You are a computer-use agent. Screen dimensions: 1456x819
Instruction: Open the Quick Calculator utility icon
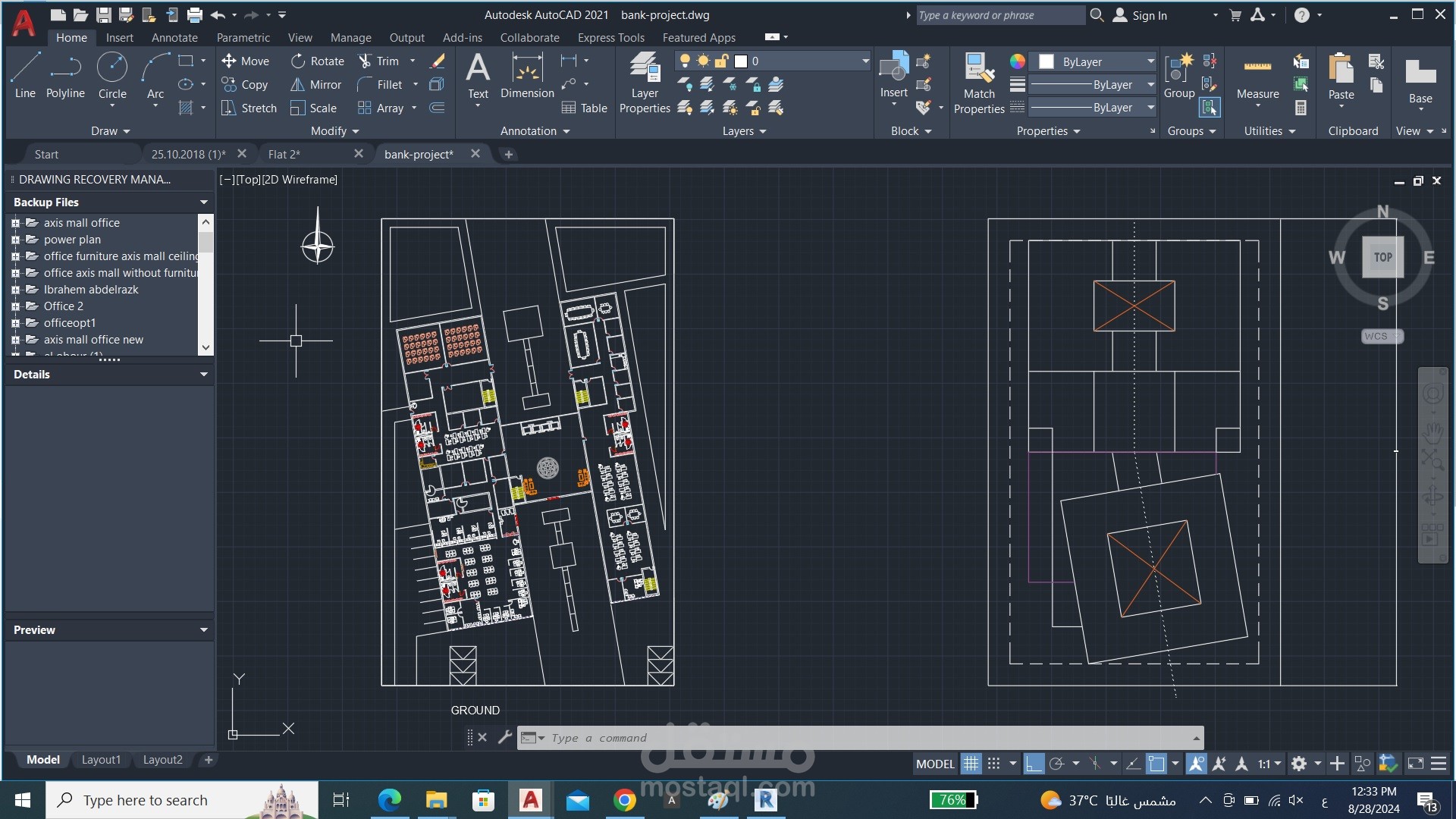coord(1301,108)
